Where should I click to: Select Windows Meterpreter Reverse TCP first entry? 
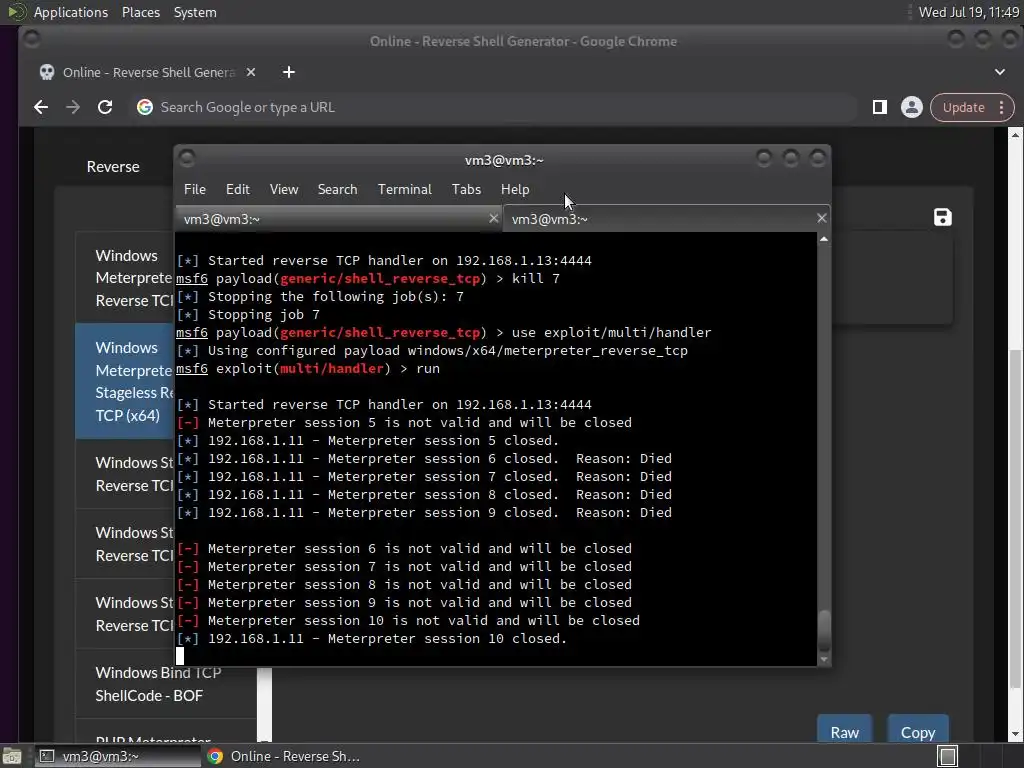(125, 278)
